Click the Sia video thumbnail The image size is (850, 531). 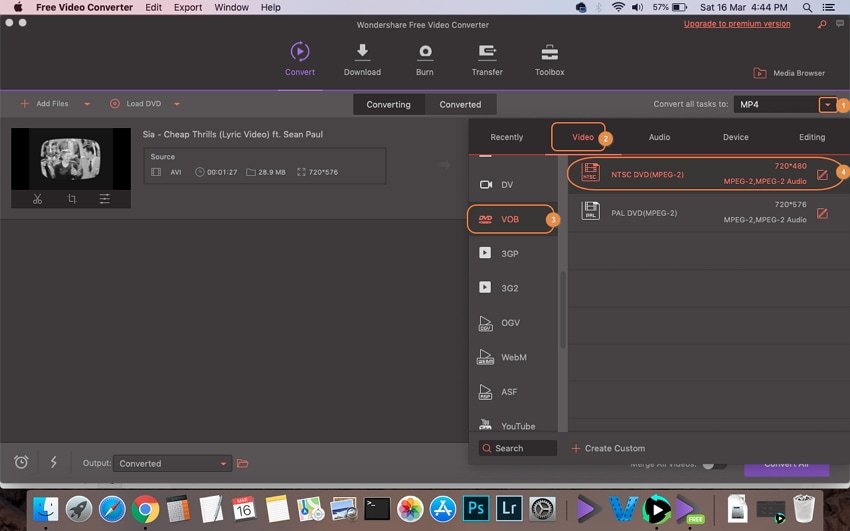pyautogui.click(x=71, y=159)
